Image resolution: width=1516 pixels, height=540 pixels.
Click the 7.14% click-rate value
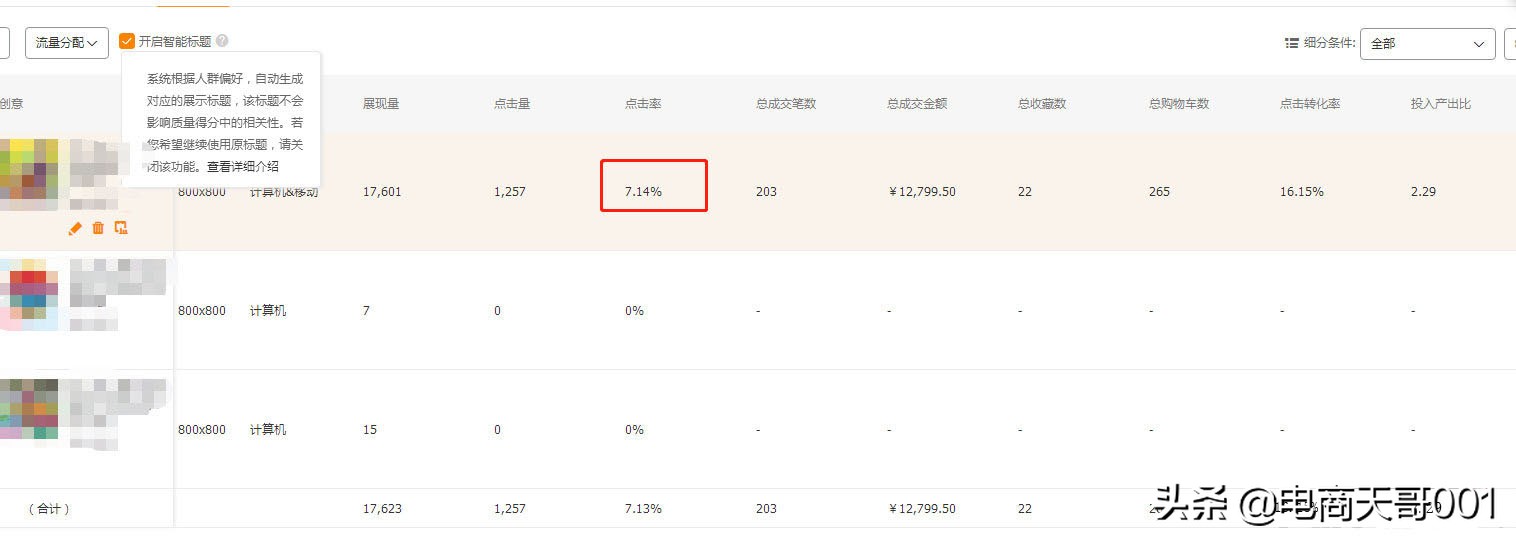tap(643, 192)
